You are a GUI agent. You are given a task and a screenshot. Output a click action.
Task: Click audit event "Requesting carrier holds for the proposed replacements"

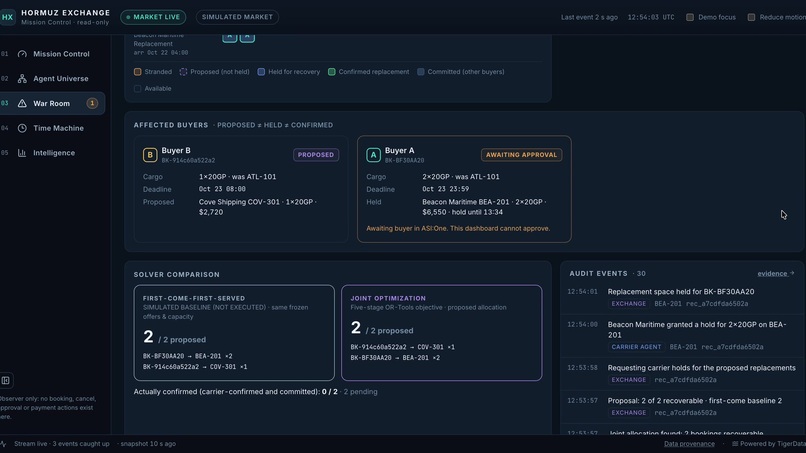(701, 368)
